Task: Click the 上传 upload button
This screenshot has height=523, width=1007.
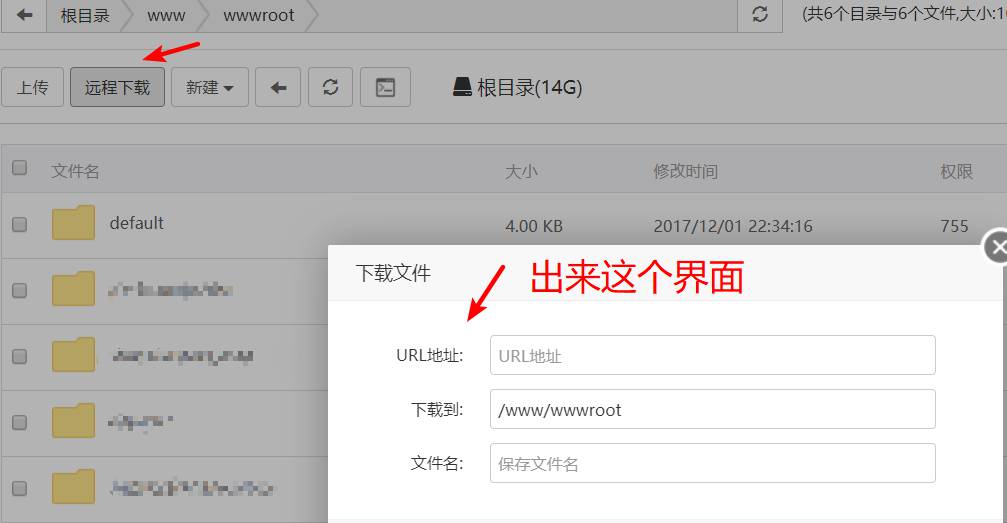Action: click(x=33, y=87)
